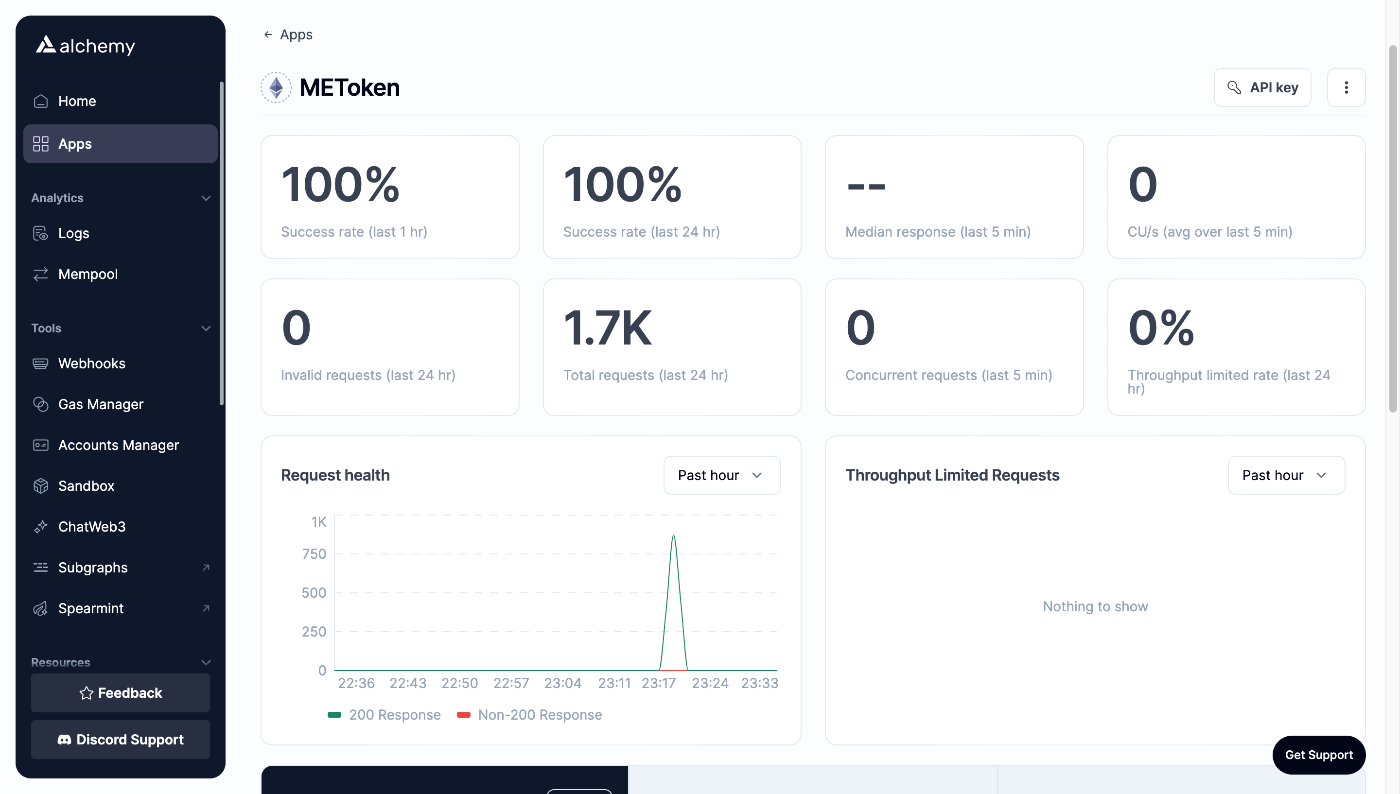Click the Alchemy logo in sidebar

85,46
